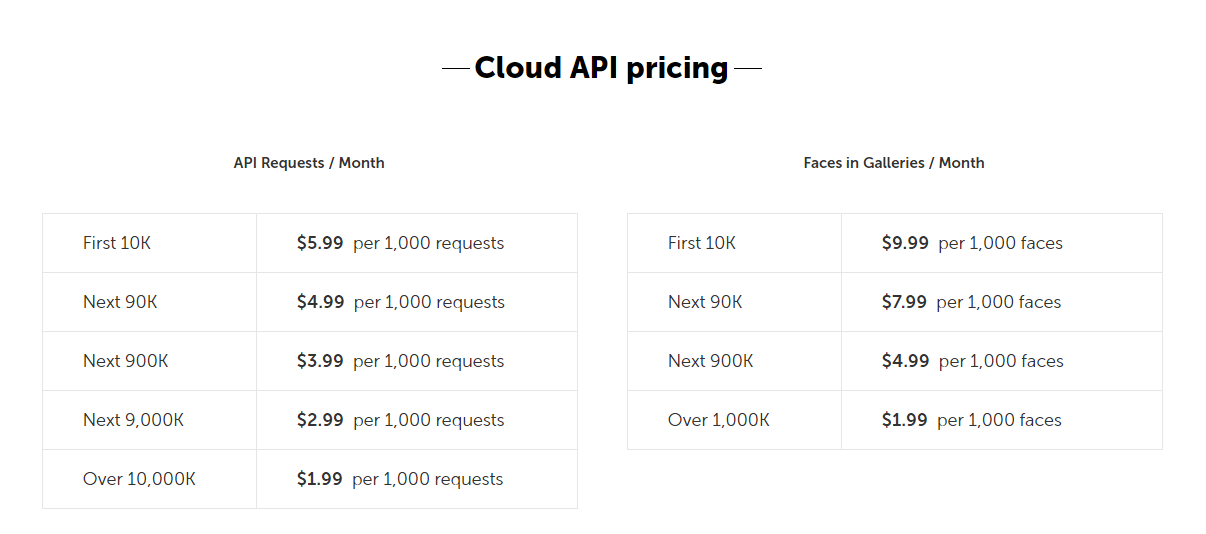Click the $2.99 per 1,000 requests price

[400, 420]
